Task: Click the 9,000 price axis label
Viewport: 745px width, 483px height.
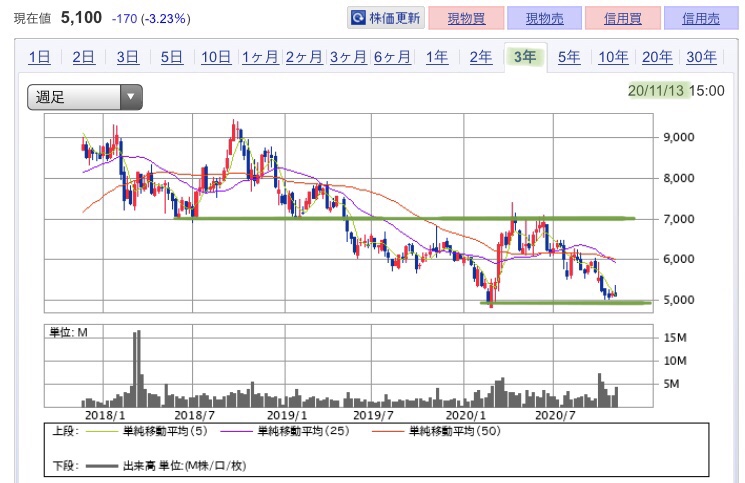Action: [678, 137]
